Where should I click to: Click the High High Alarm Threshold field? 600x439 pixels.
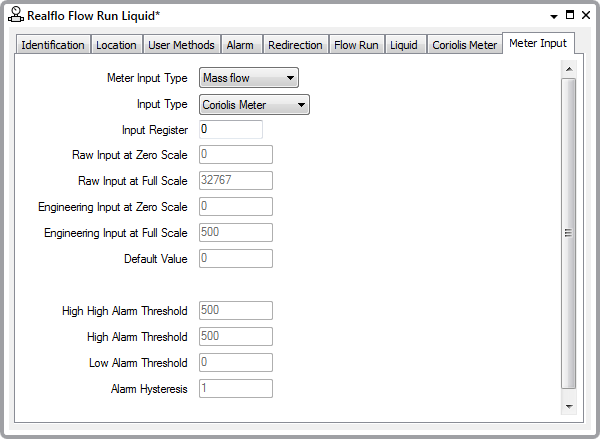pyautogui.click(x=236, y=310)
